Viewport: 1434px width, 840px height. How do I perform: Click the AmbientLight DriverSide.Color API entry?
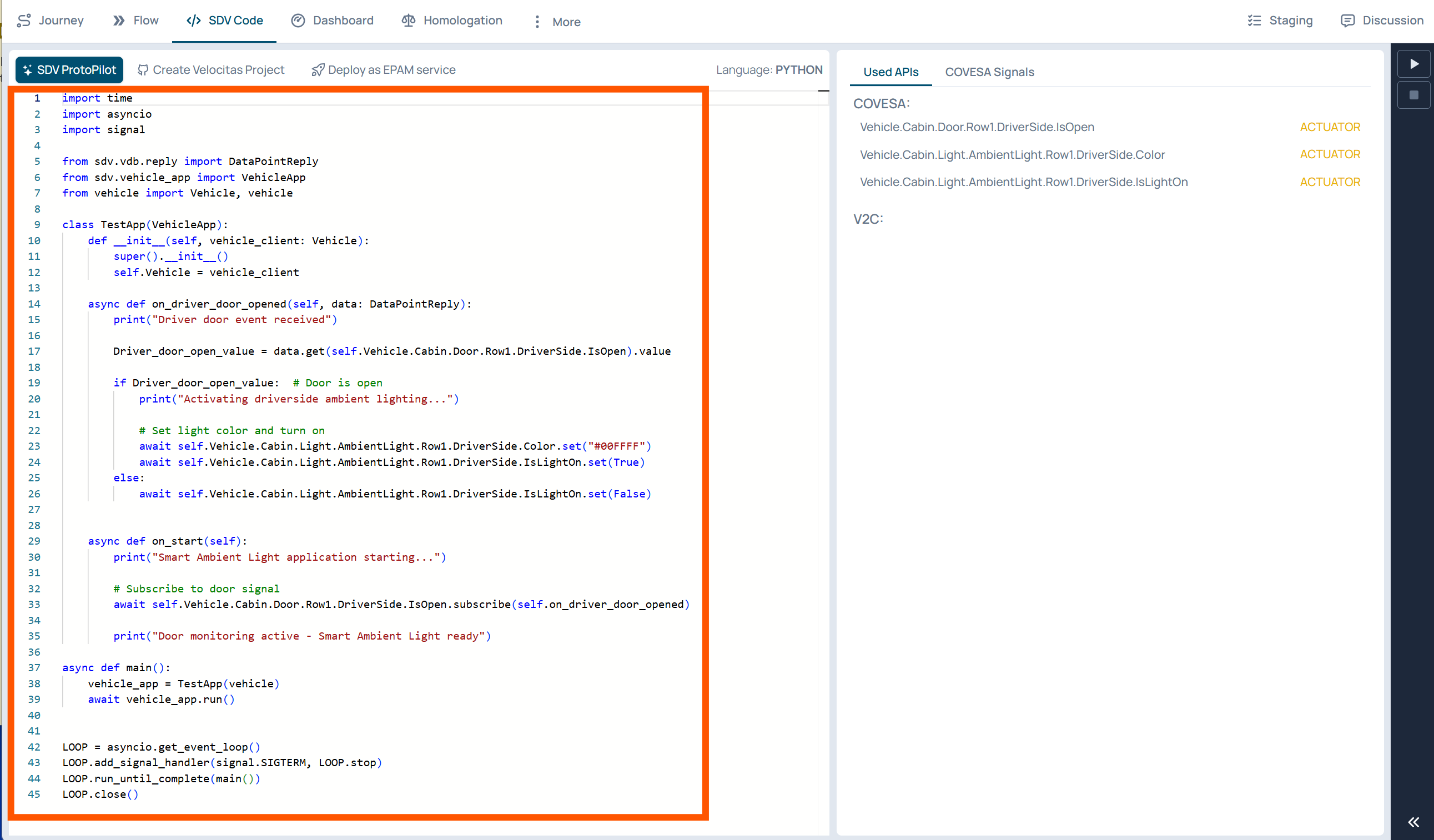point(1012,155)
